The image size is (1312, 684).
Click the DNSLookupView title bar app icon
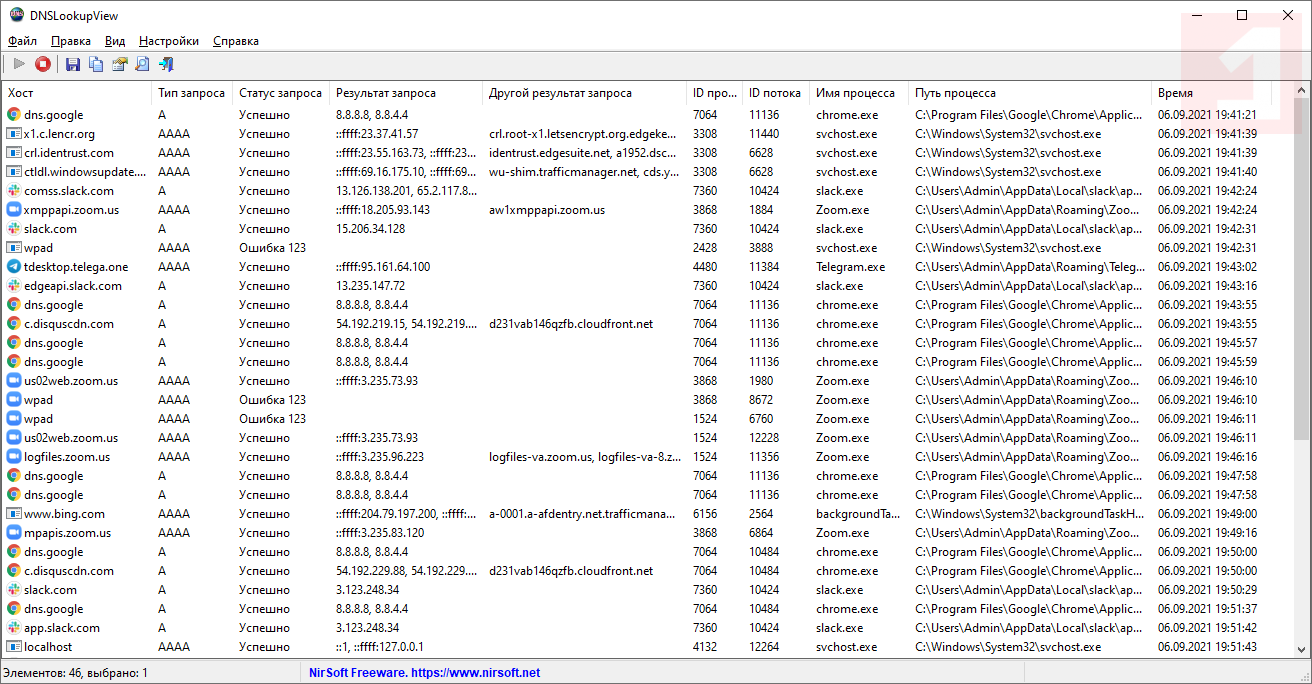click(x=16, y=15)
